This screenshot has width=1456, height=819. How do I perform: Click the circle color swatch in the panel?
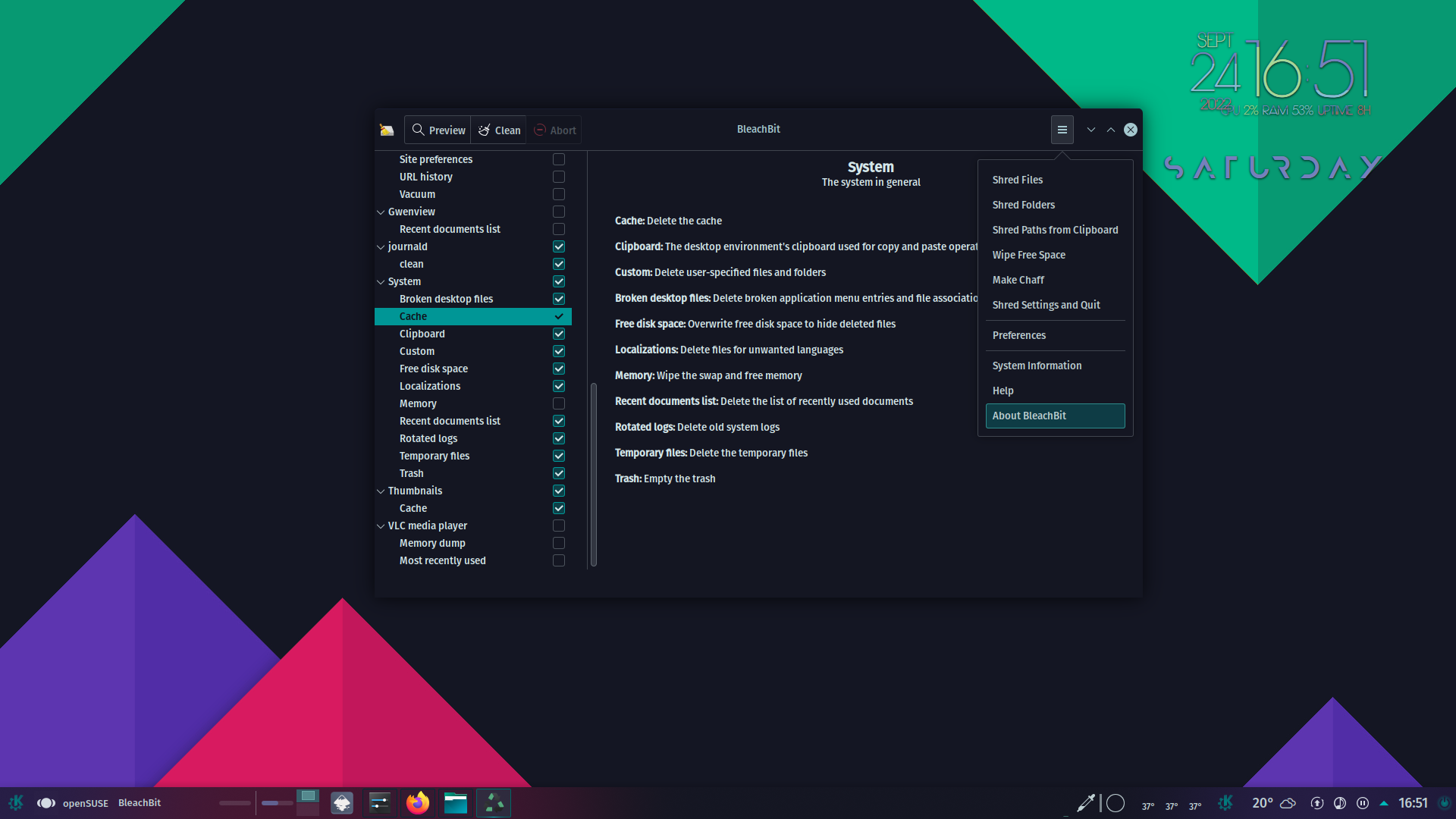click(x=1116, y=802)
